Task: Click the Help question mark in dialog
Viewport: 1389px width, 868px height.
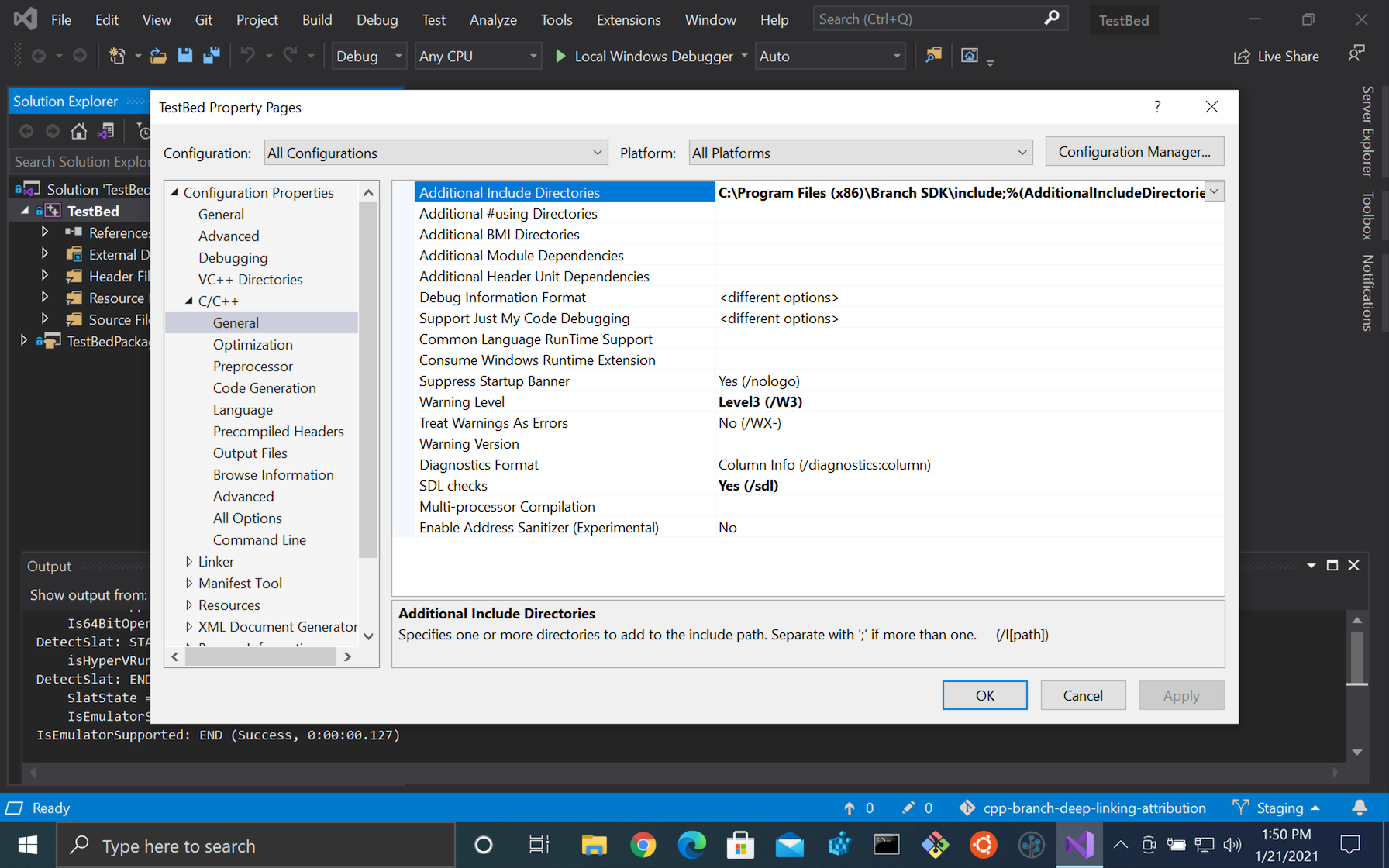Action: click(1157, 107)
